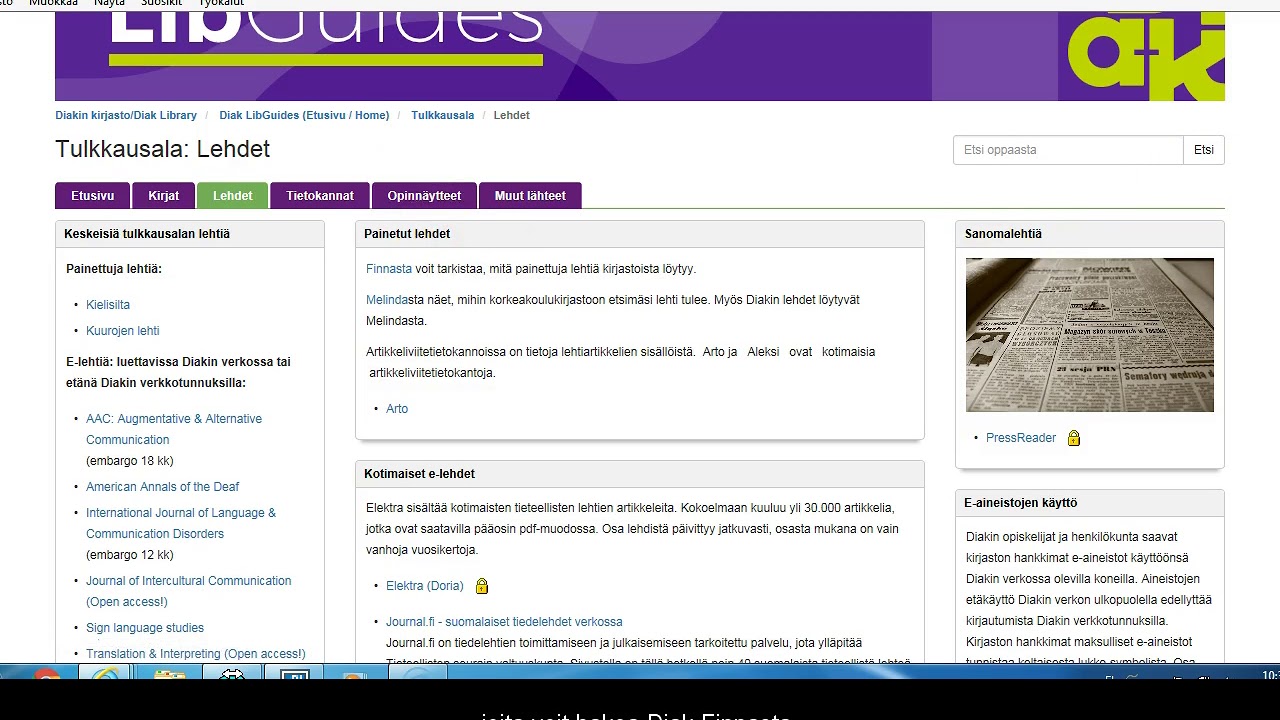Viewport: 1280px width, 720px height.
Task: Open the Tietokannat tab
Action: click(x=320, y=196)
